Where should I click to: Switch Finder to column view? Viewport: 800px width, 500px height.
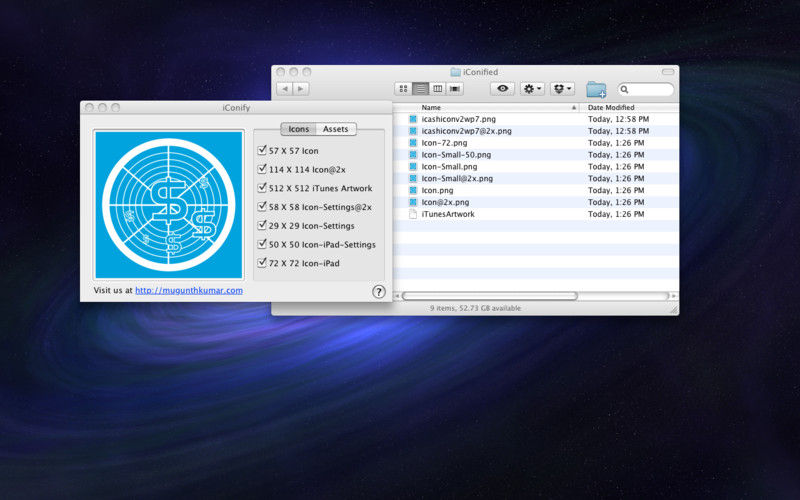(x=437, y=89)
